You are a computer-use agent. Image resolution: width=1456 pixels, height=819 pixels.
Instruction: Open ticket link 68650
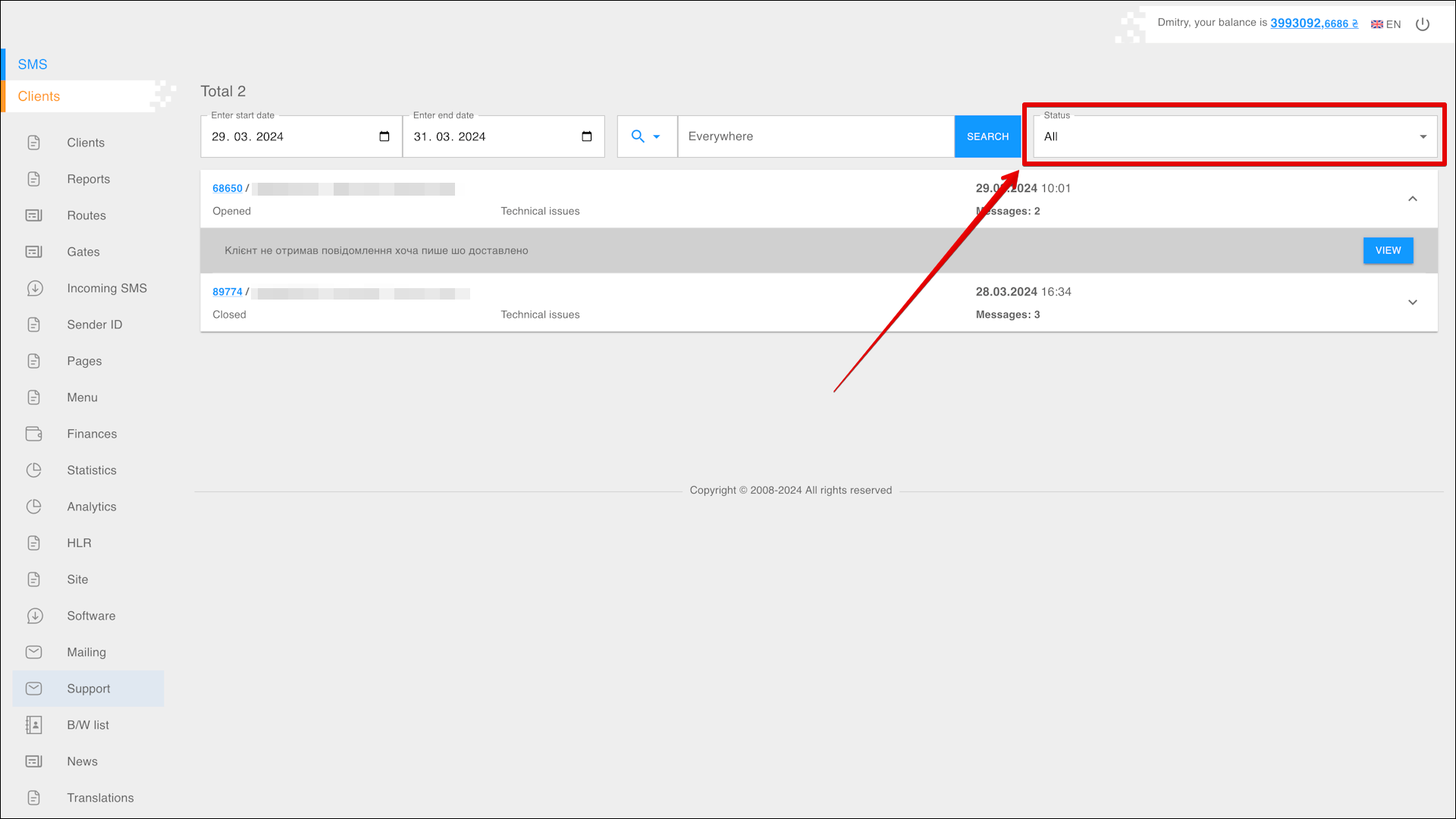pos(227,188)
